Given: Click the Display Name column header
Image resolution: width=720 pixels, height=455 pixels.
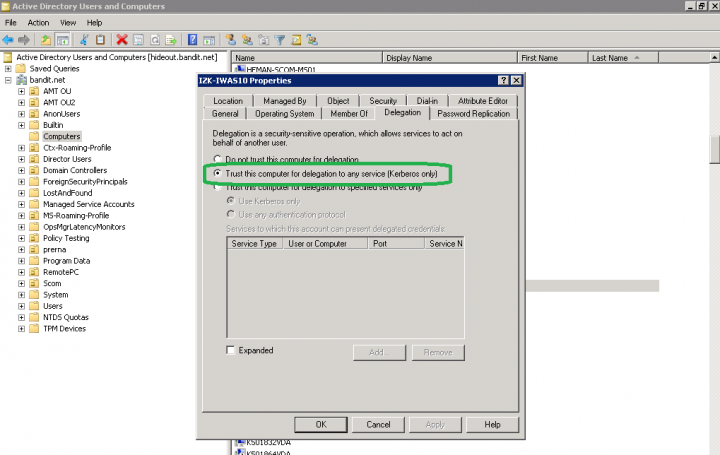Looking at the screenshot, I should [x=409, y=58].
